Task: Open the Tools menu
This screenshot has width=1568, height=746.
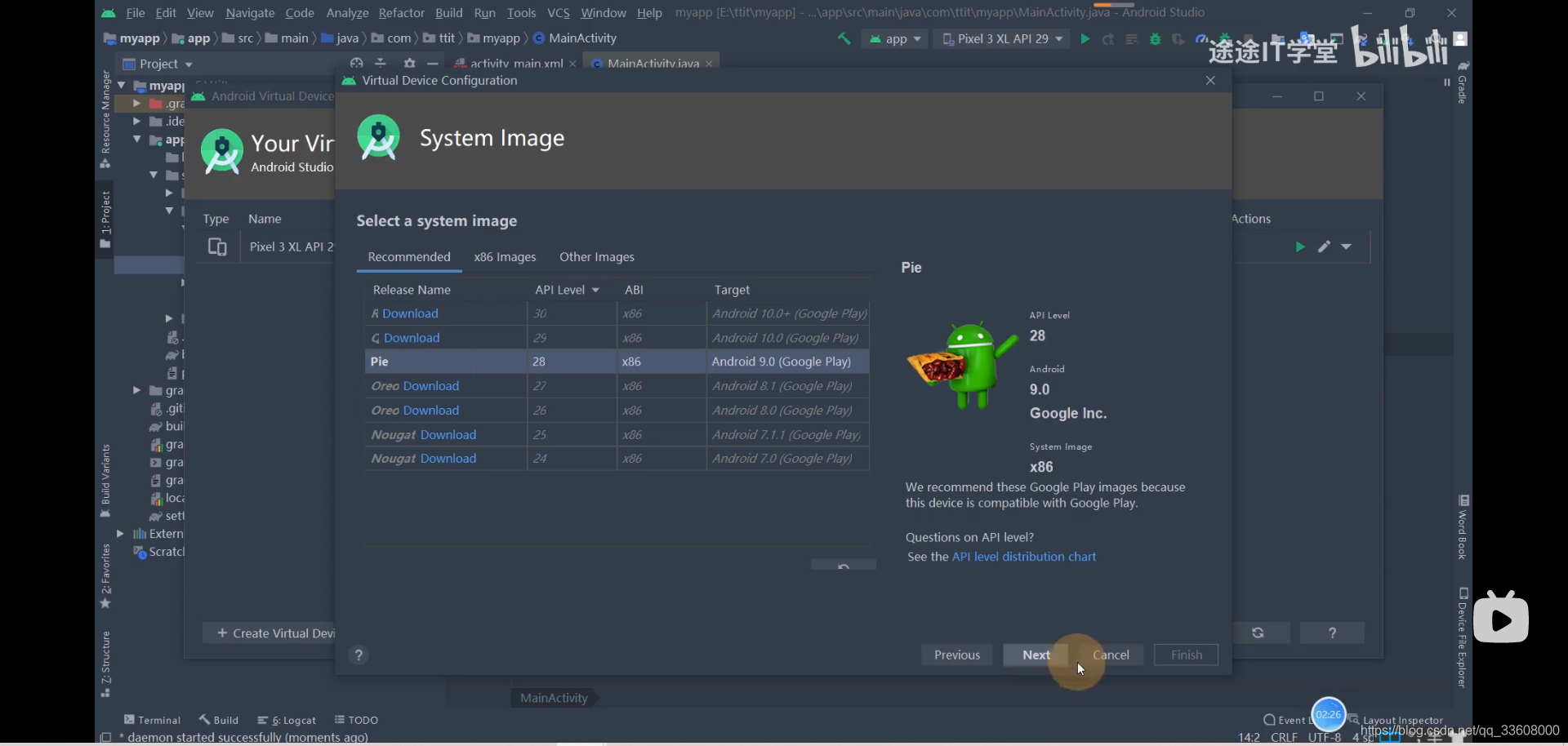Action: click(521, 13)
